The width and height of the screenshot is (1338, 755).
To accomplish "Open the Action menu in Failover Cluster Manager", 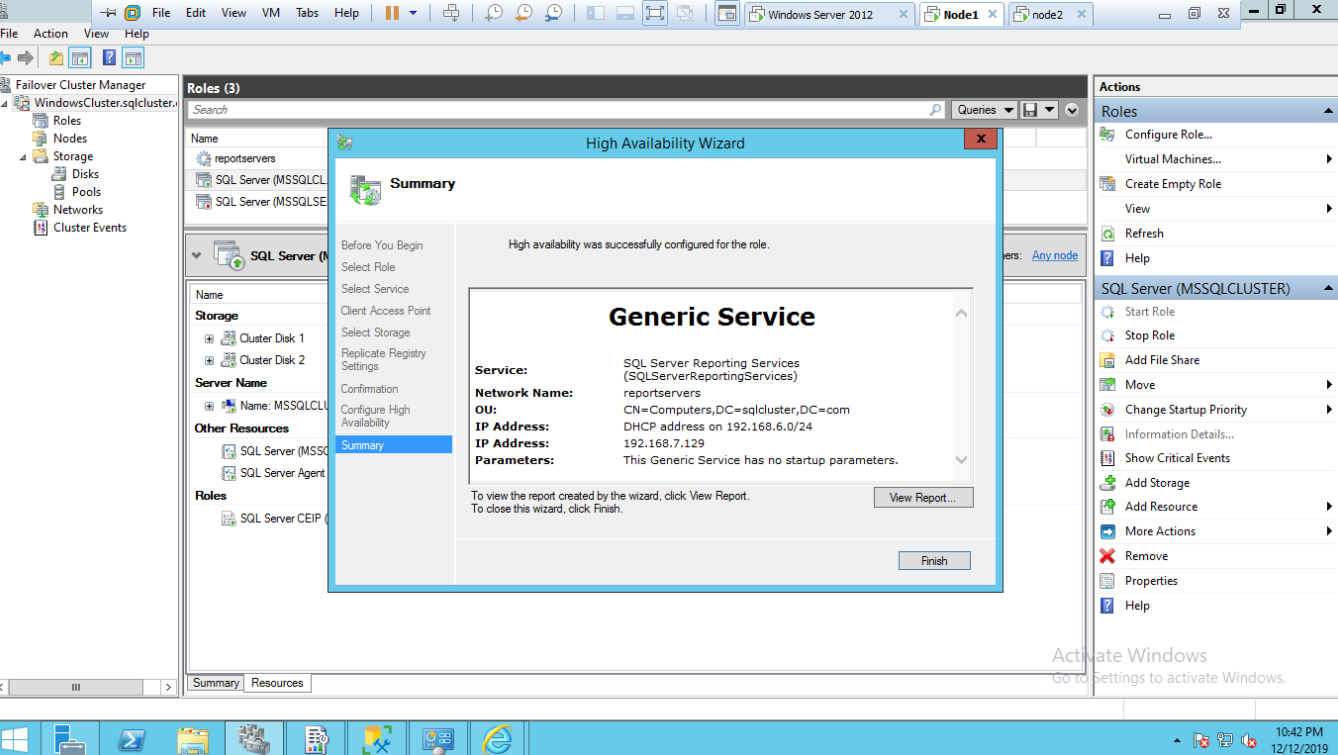I will coord(50,33).
